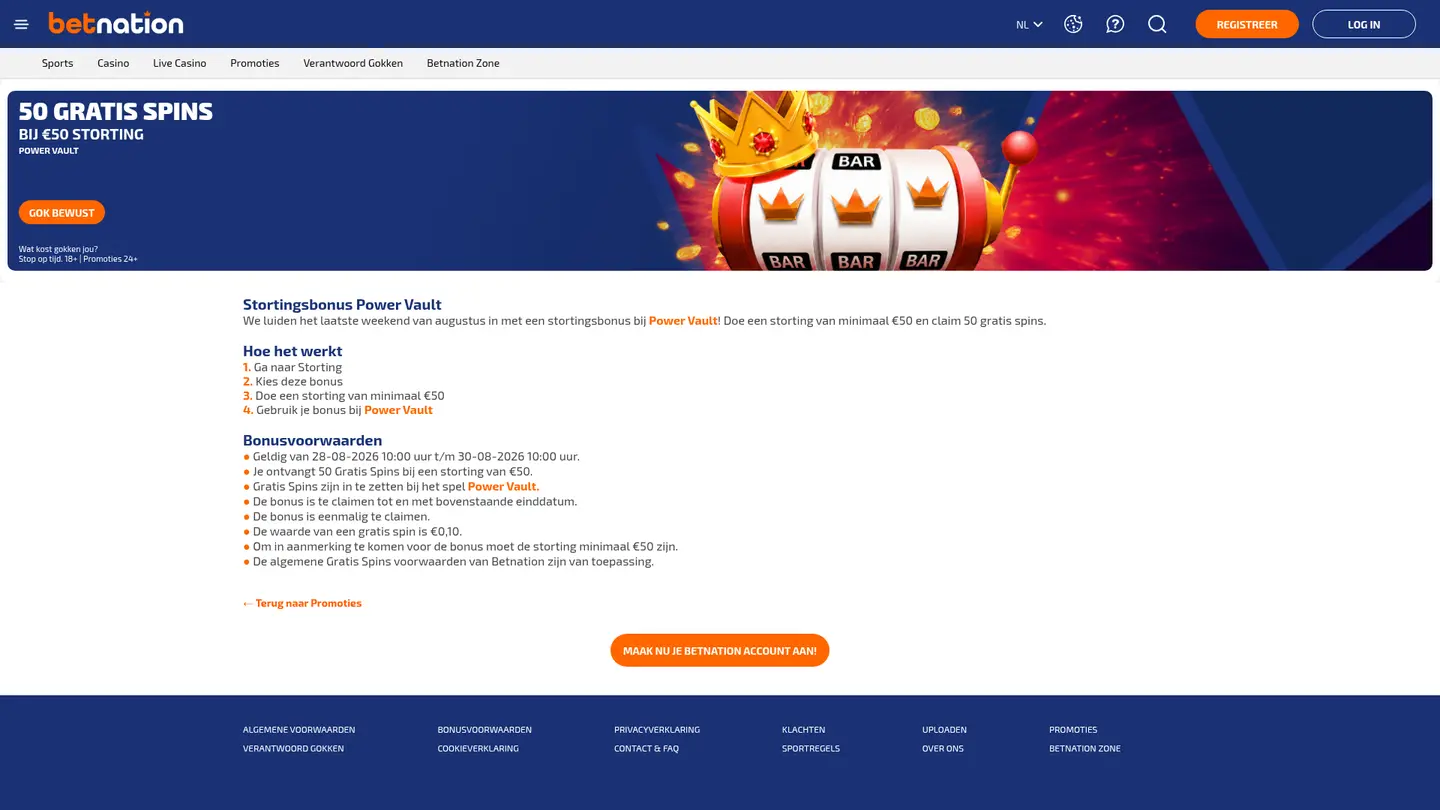This screenshot has height=810, width=1440.
Task: Expand the NL language dropdown
Action: [x=1029, y=24]
